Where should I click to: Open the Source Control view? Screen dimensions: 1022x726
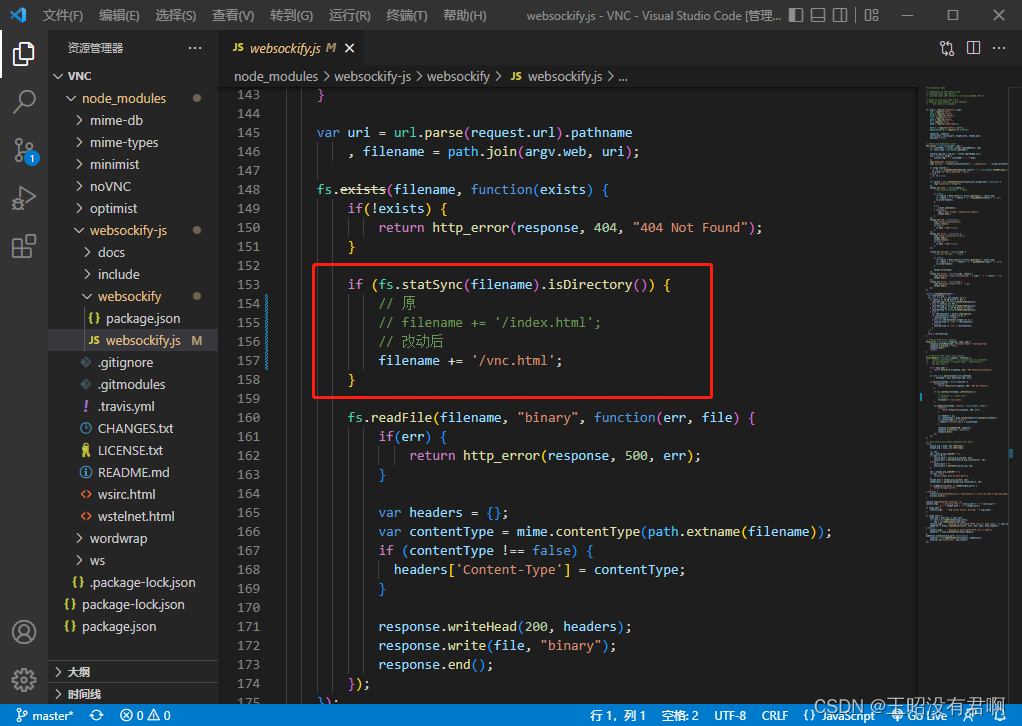pyautogui.click(x=23, y=150)
